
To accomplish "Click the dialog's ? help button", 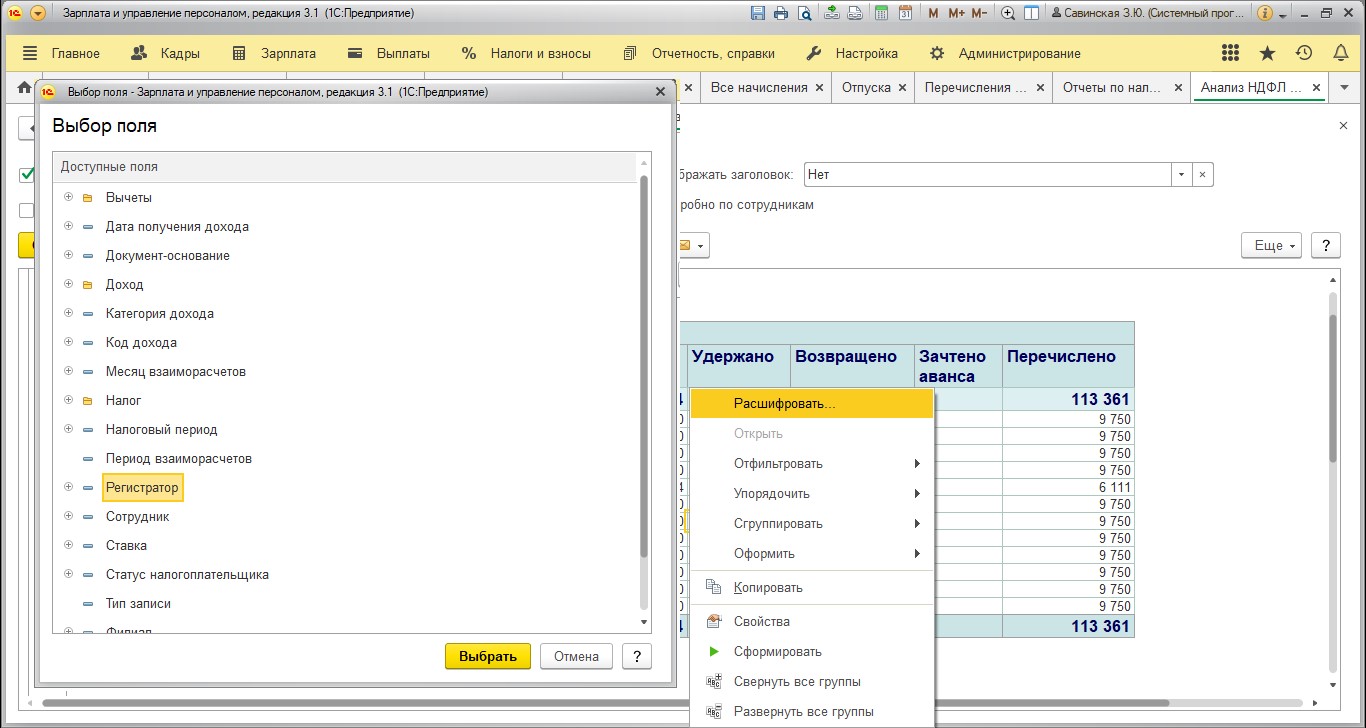I will coord(637,656).
